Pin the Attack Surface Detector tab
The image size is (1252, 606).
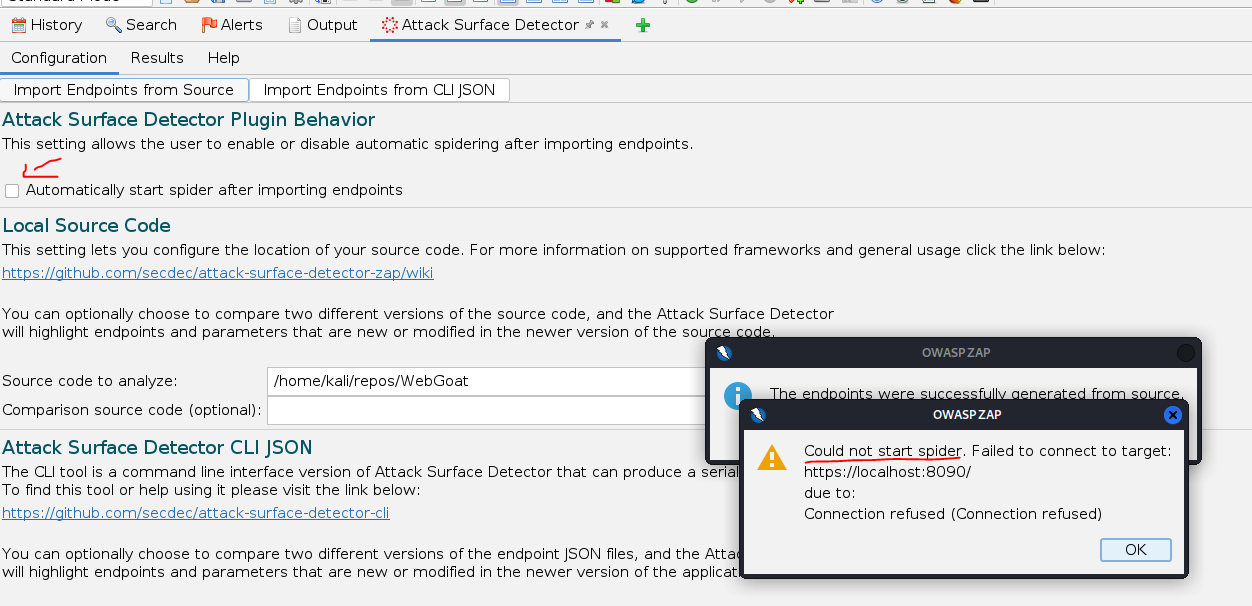click(590, 25)
